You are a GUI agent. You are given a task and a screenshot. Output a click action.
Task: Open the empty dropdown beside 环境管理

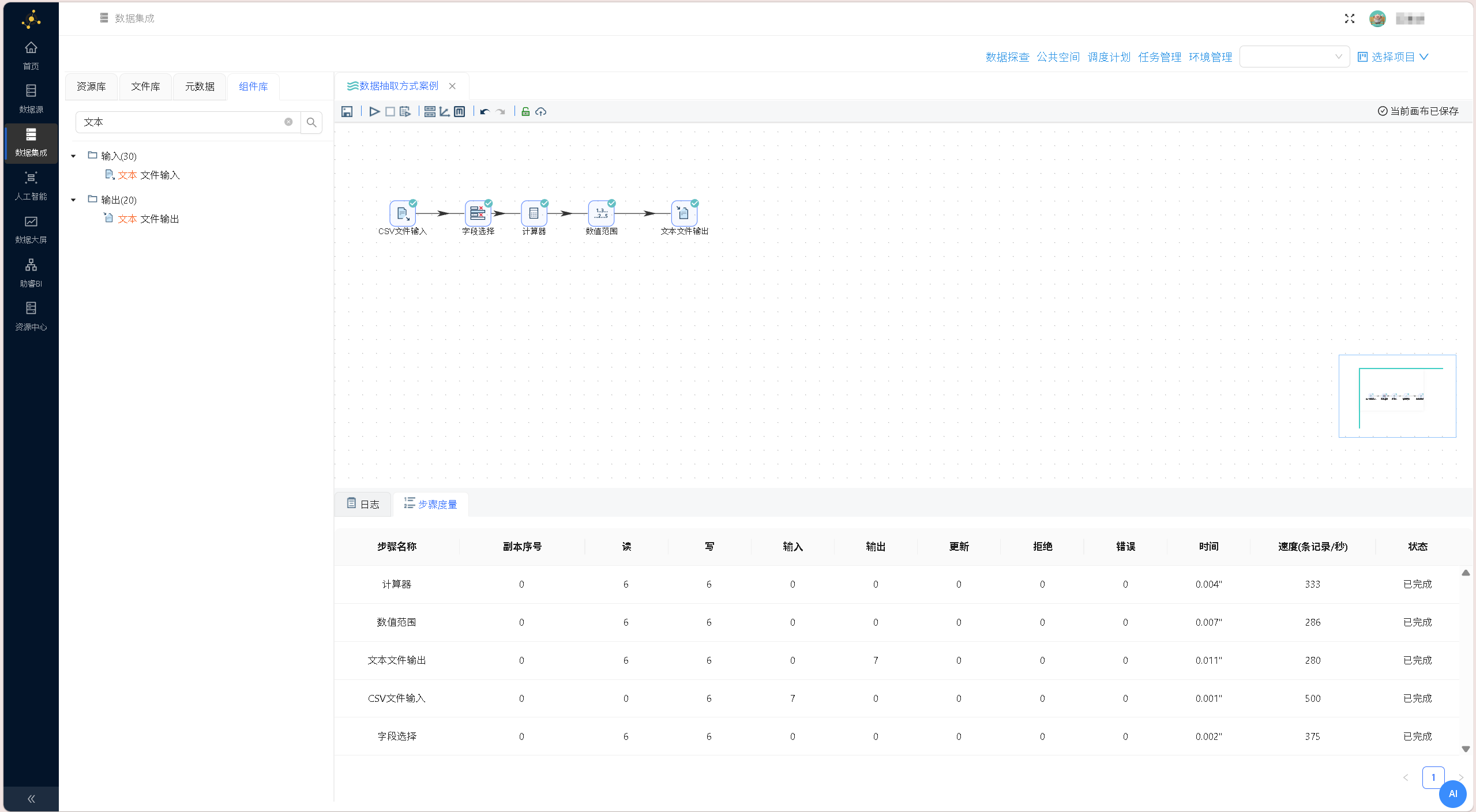coord(1294,57)
